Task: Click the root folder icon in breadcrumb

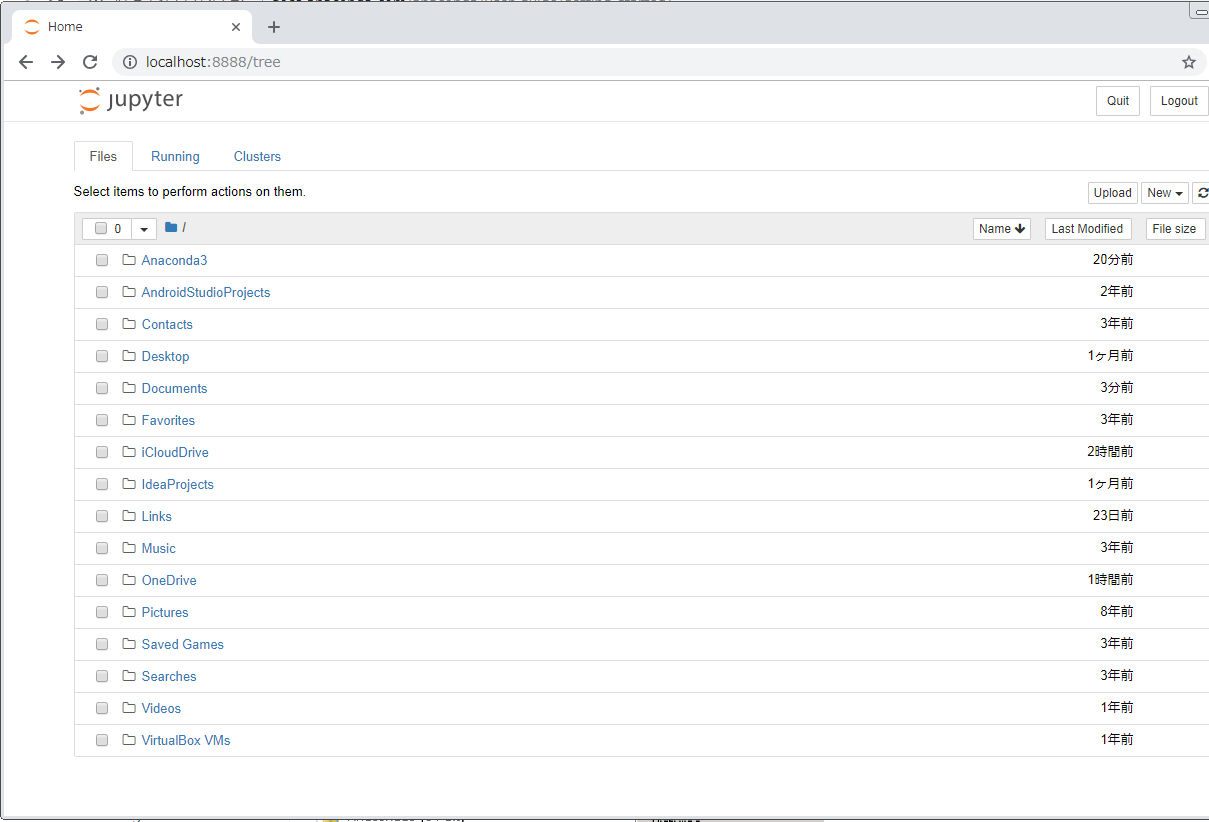Action: (x=171, y=228)
